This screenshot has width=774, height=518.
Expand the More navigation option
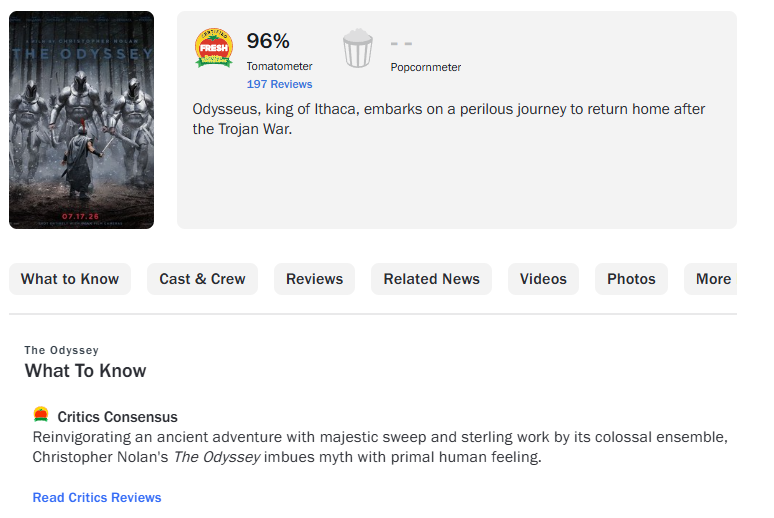[x=711, y=279]
